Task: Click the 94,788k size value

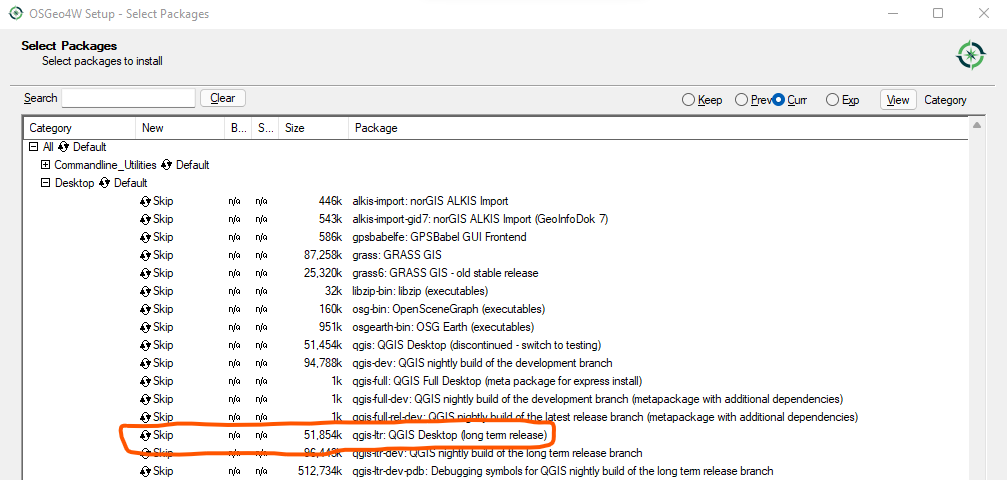Action: pyautogui.click(x=322, y=363)
